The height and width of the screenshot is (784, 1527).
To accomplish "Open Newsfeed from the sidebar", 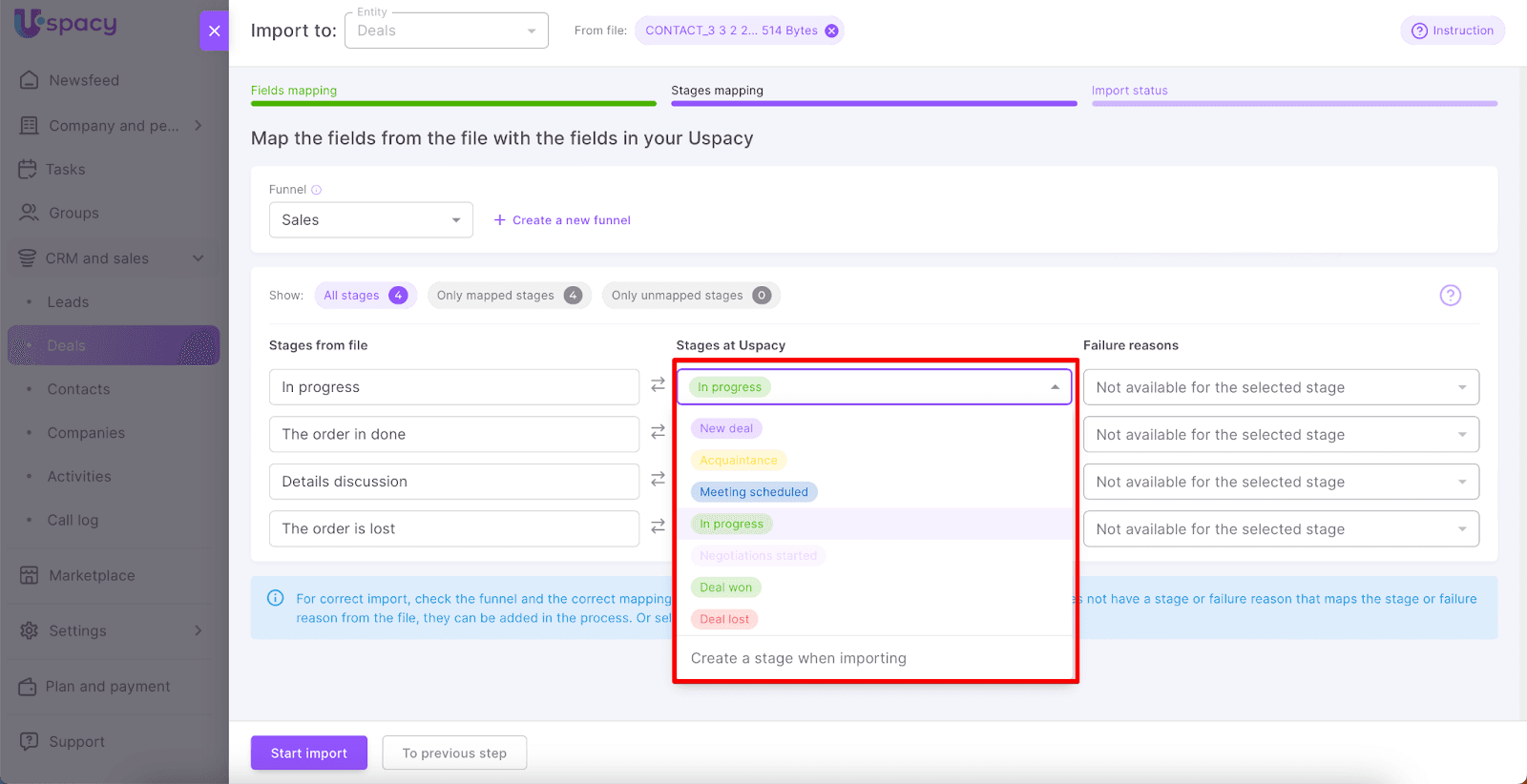I will coord(84,80).
